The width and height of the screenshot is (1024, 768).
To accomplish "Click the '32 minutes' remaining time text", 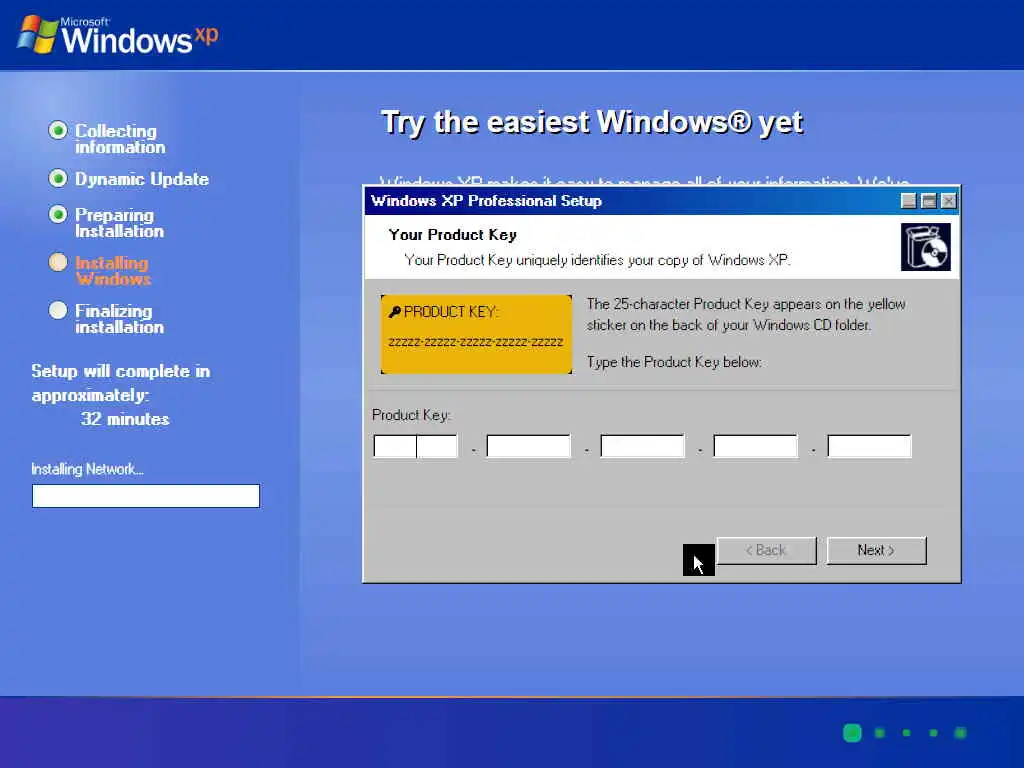I will (125, 419).
